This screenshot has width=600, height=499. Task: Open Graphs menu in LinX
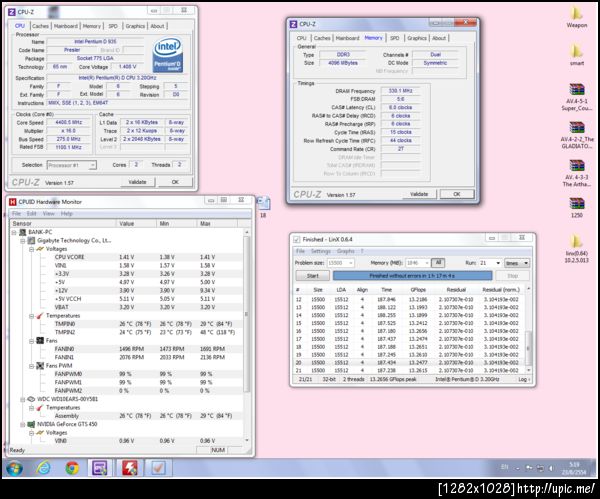tap(346, 251)
